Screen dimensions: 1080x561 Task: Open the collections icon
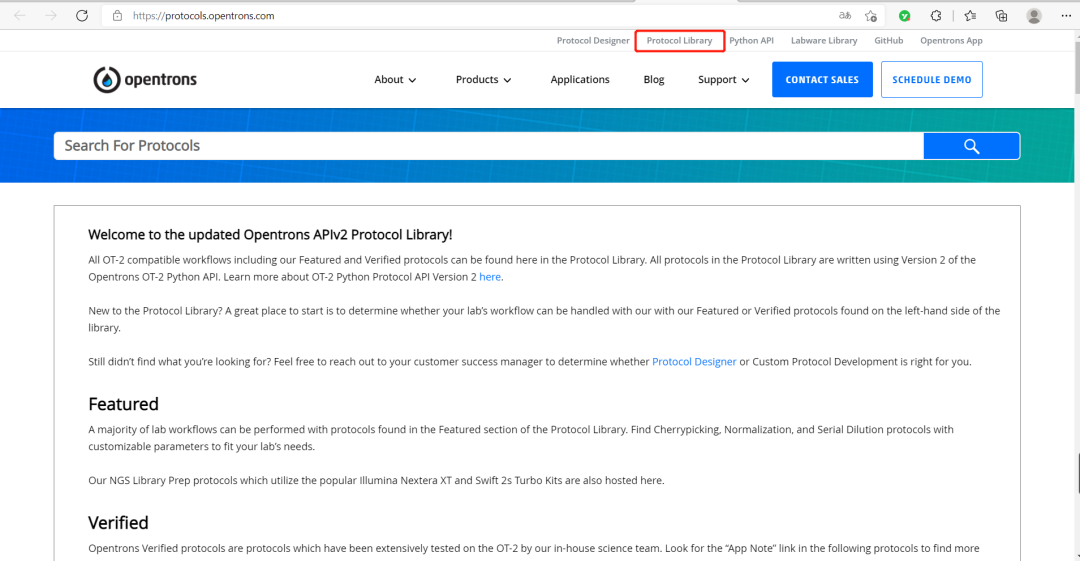(1001, 15)
